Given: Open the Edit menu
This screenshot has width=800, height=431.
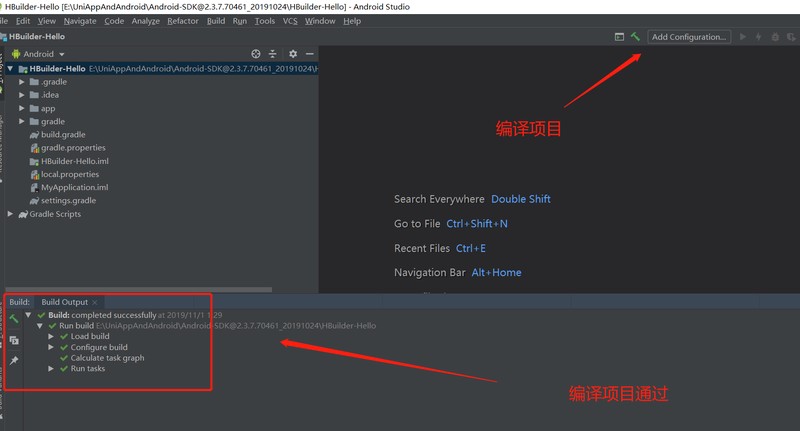Looking at the screenshot, I should 23,21.
